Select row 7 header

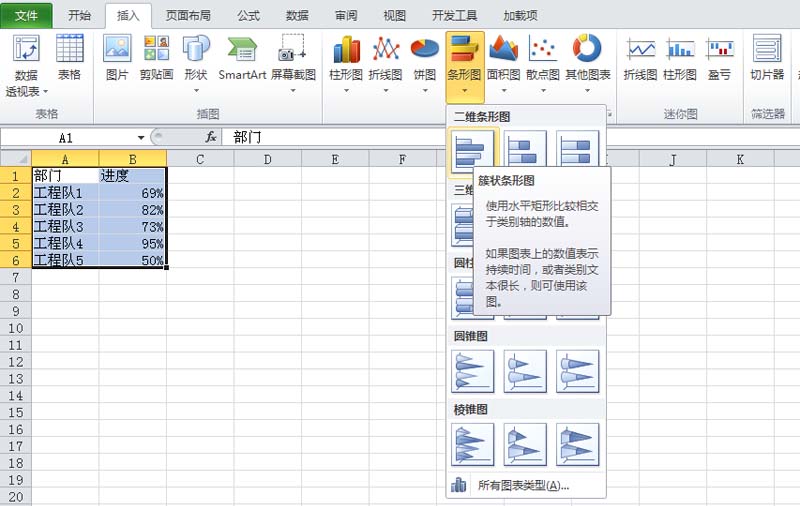[x=16, y=277]
